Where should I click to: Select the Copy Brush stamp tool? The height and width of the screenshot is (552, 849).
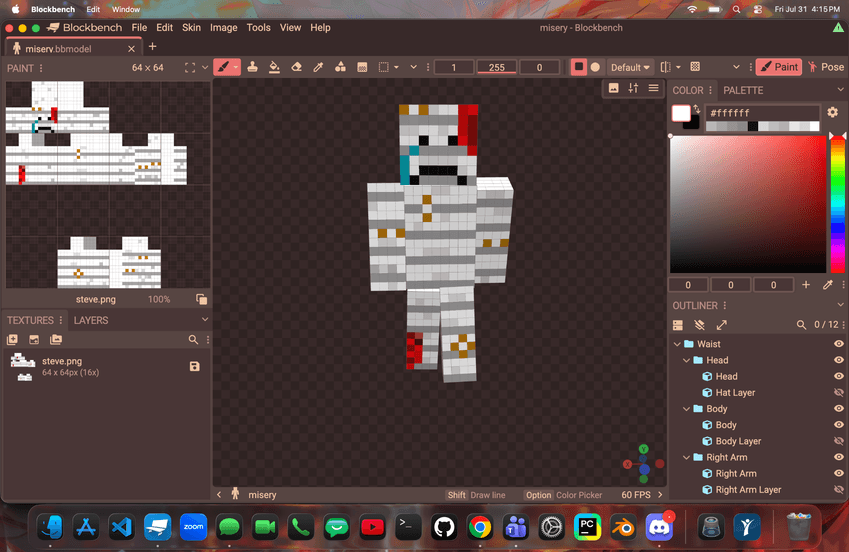click(252, 67)
